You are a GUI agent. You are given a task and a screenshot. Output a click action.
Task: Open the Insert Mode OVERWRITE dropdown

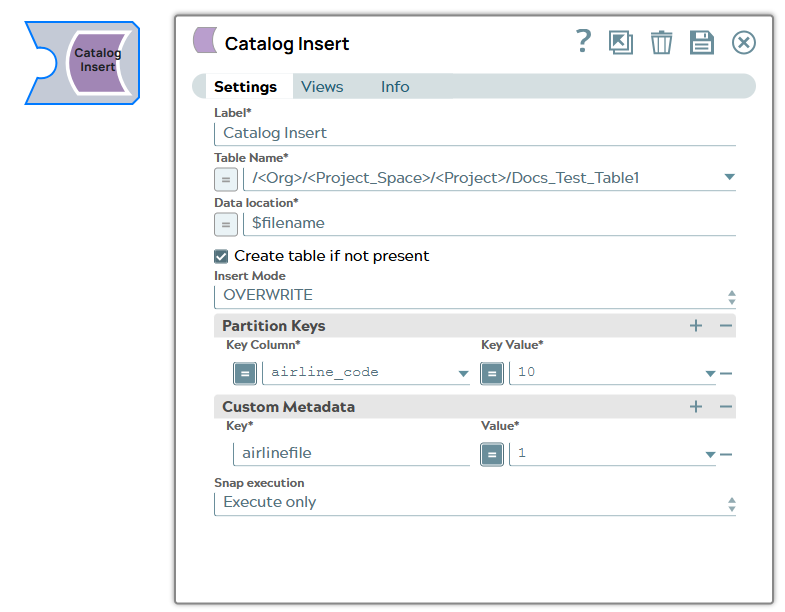731,297
